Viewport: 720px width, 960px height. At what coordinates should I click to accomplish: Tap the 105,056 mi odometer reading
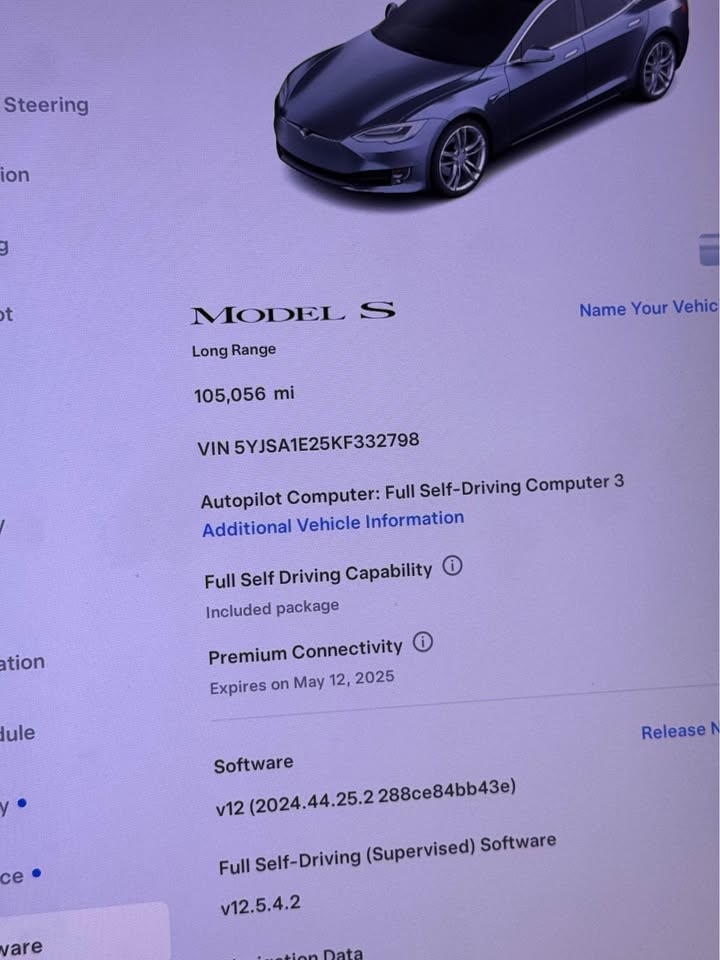pyautogui.click(x=244, y=394)
